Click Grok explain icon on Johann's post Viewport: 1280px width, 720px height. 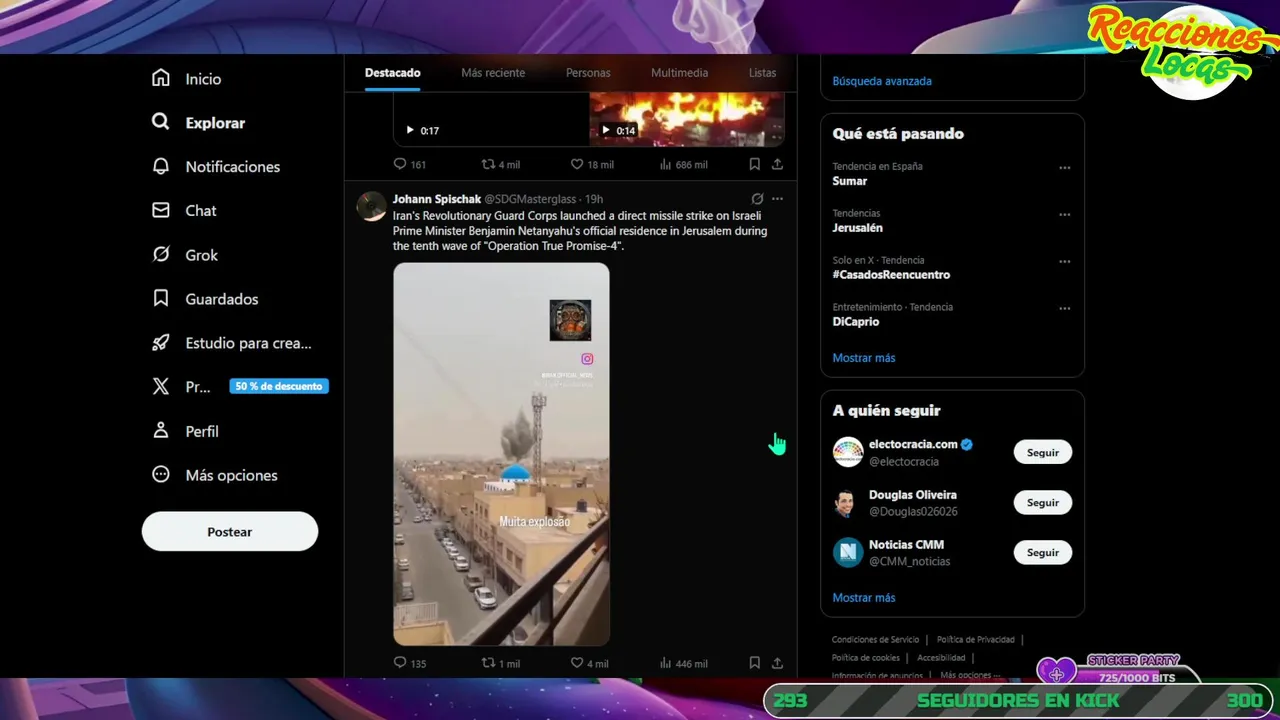pyautogui.click(x=757, y=199)
